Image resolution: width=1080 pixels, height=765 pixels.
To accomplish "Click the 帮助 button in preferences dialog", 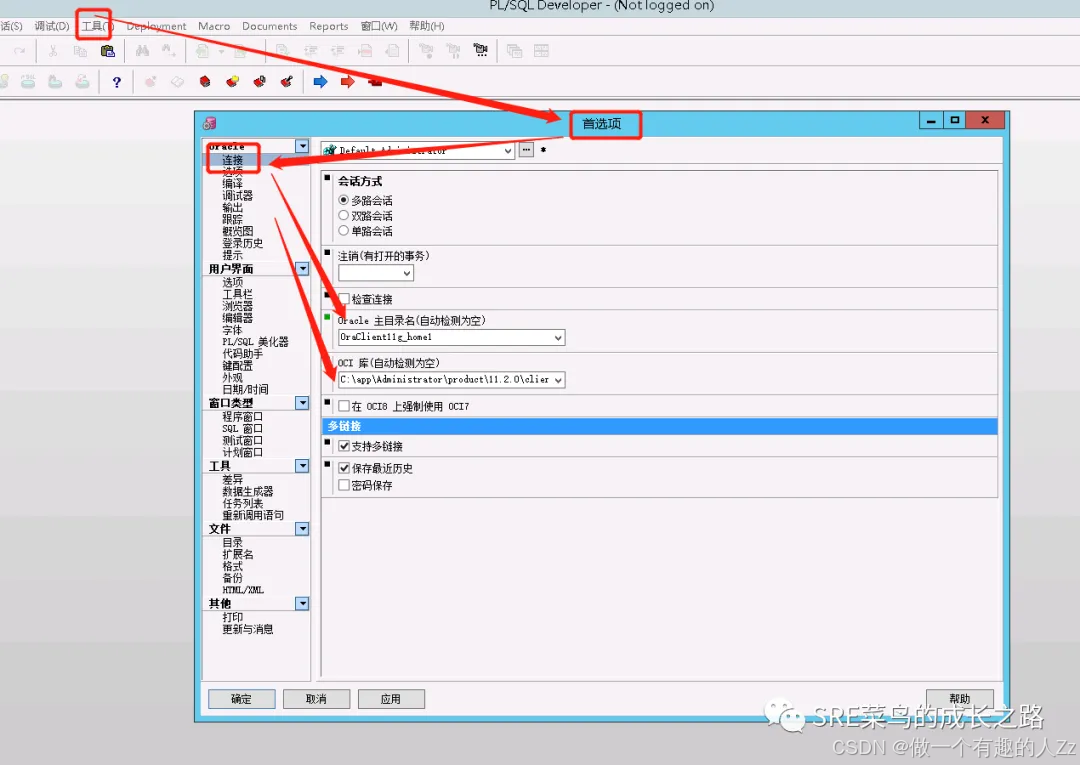I will [959, 698].
